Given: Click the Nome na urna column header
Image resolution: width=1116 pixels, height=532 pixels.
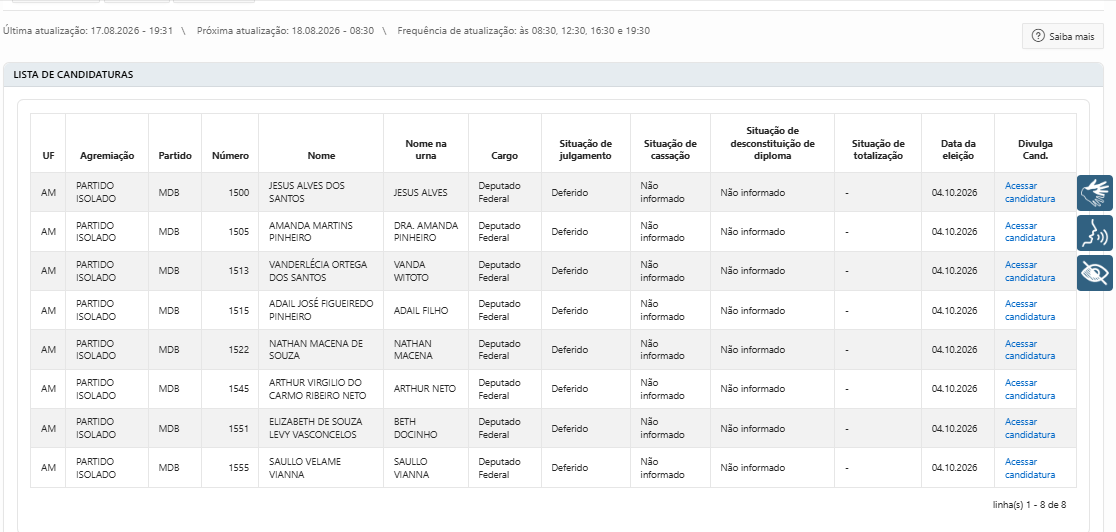Looking at the screenshot, I should click(x=426, y=150).
